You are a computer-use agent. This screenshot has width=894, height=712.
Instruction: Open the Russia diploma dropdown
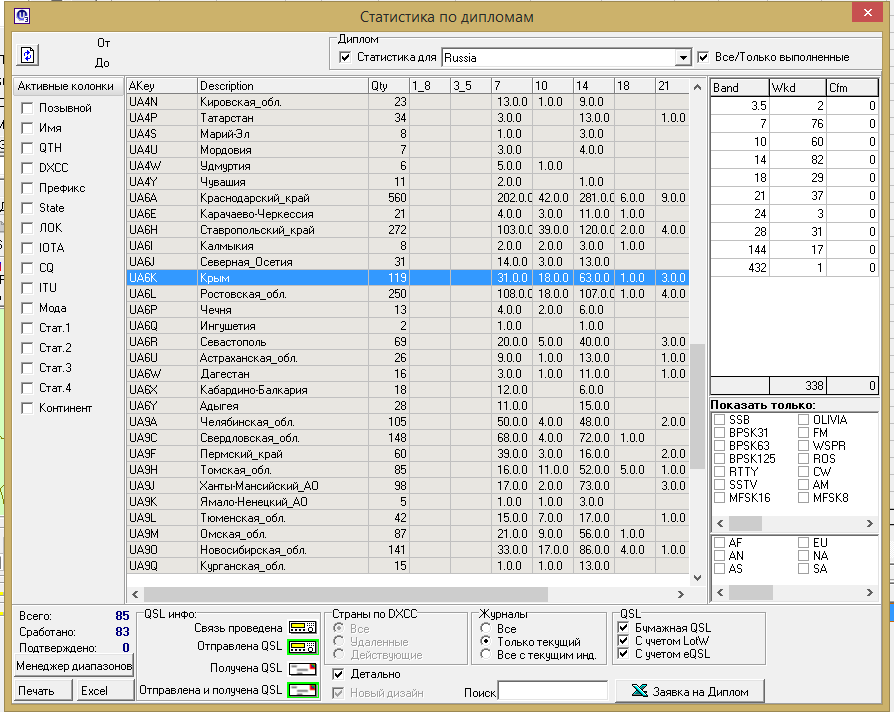click(x=683, y=58)
